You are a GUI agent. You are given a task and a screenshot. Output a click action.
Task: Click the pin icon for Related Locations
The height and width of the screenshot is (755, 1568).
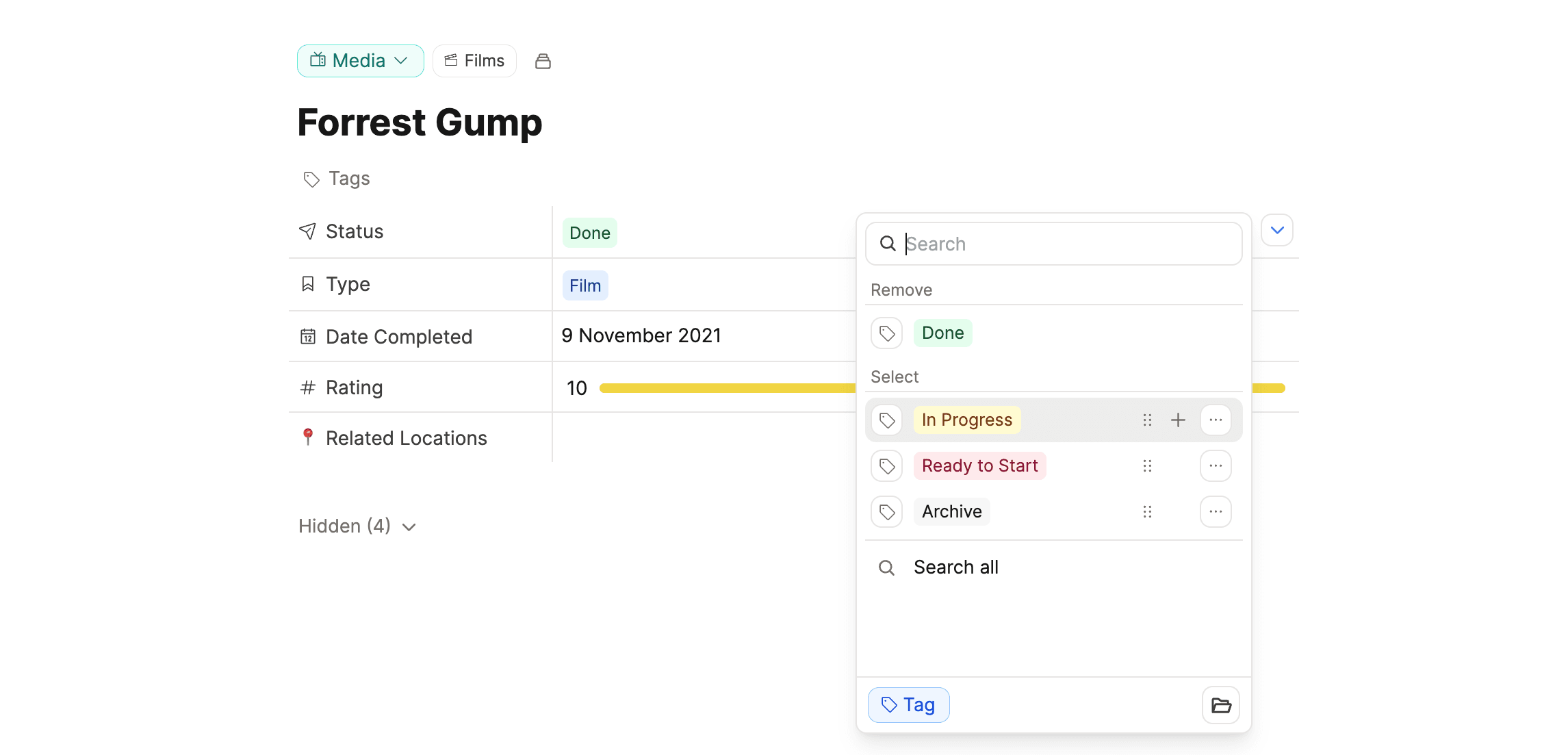coord(308,436)
